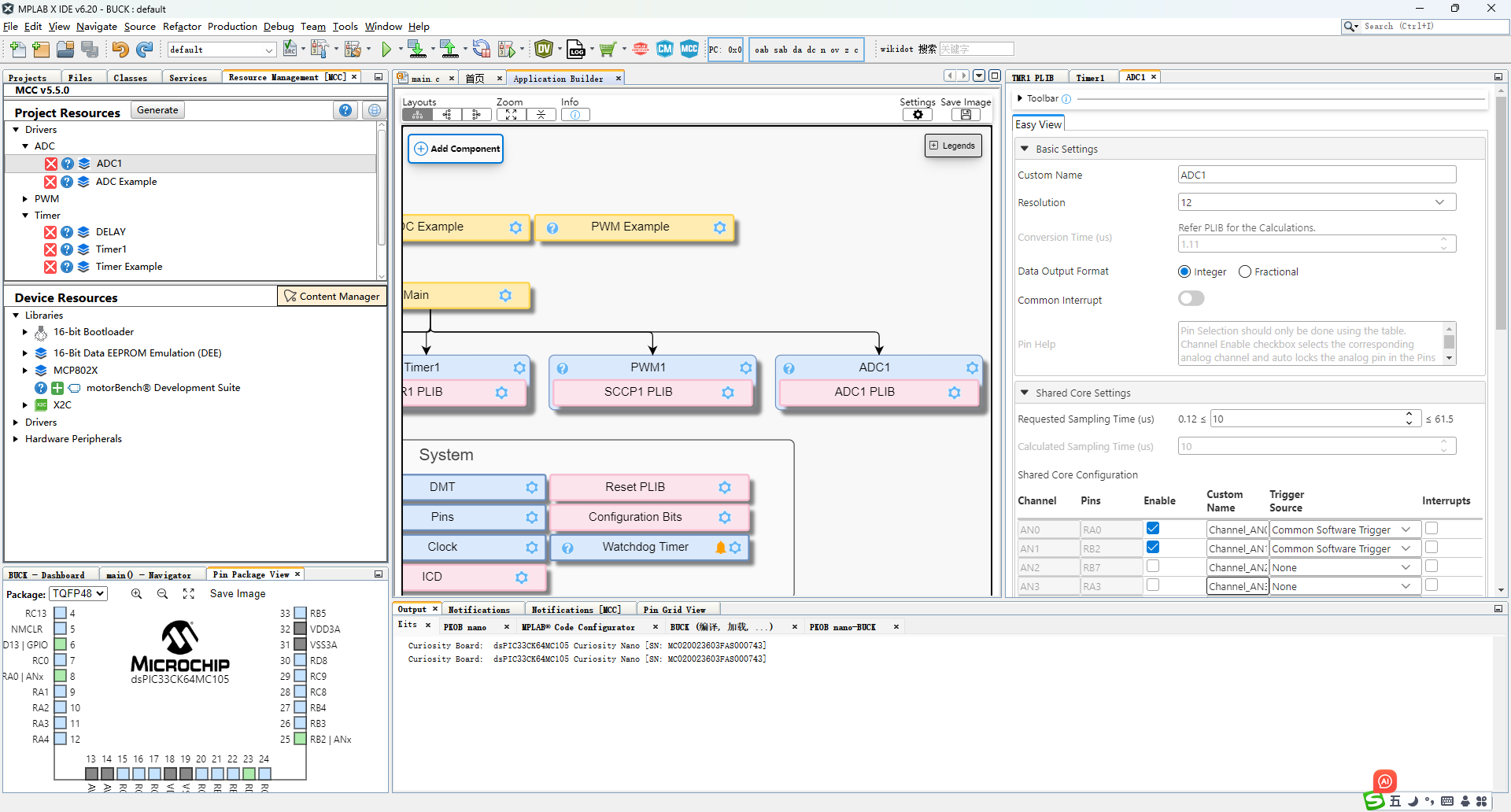Click Project Resources globe icon
1511x812 pixels.
375,111
